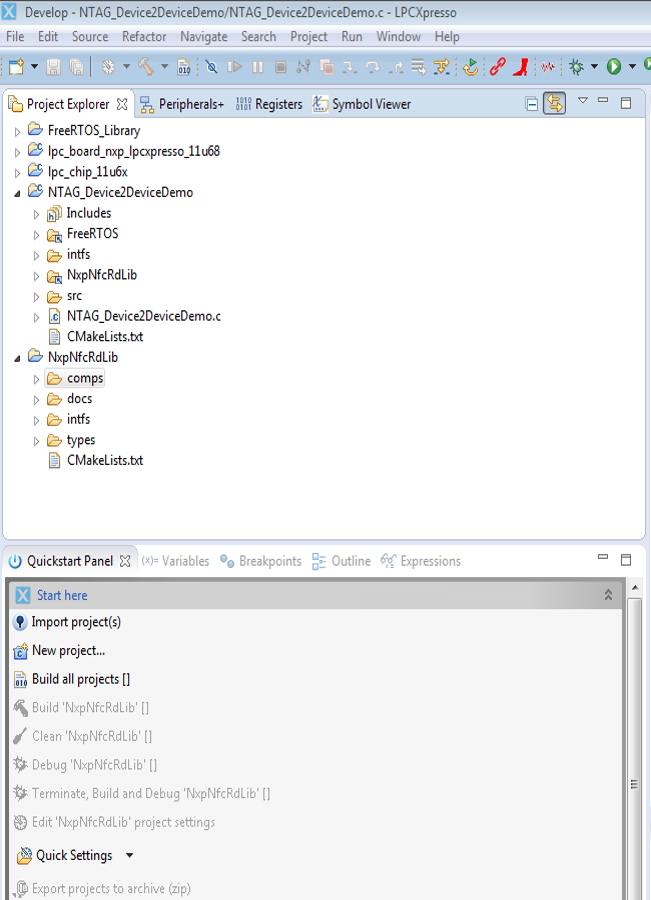651x900 pixels.
Task: Switch to the Symbol Viewer tab
Action: pos(362,104)
